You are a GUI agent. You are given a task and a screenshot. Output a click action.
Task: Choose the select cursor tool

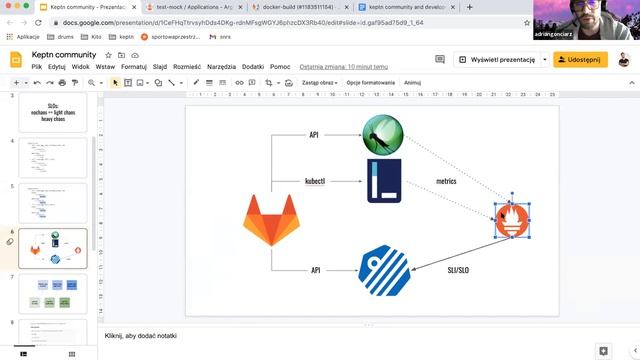[x=115, y=83]
